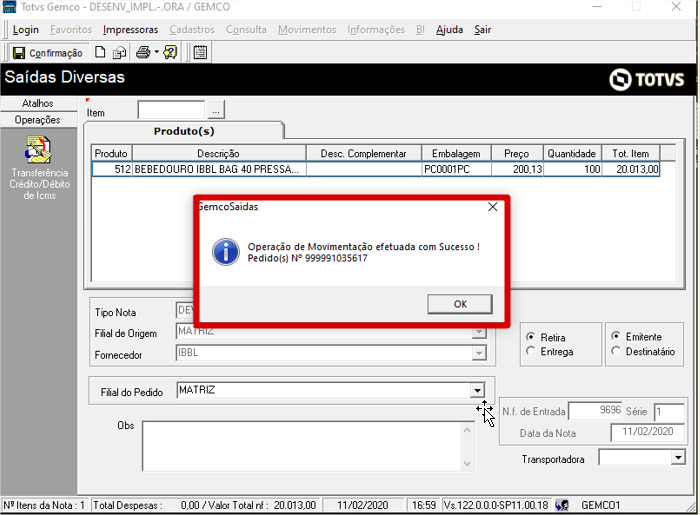The image size is (700, 515).
Task: Click the Totvs Gemco app title icon
Action: pos(9,7)
